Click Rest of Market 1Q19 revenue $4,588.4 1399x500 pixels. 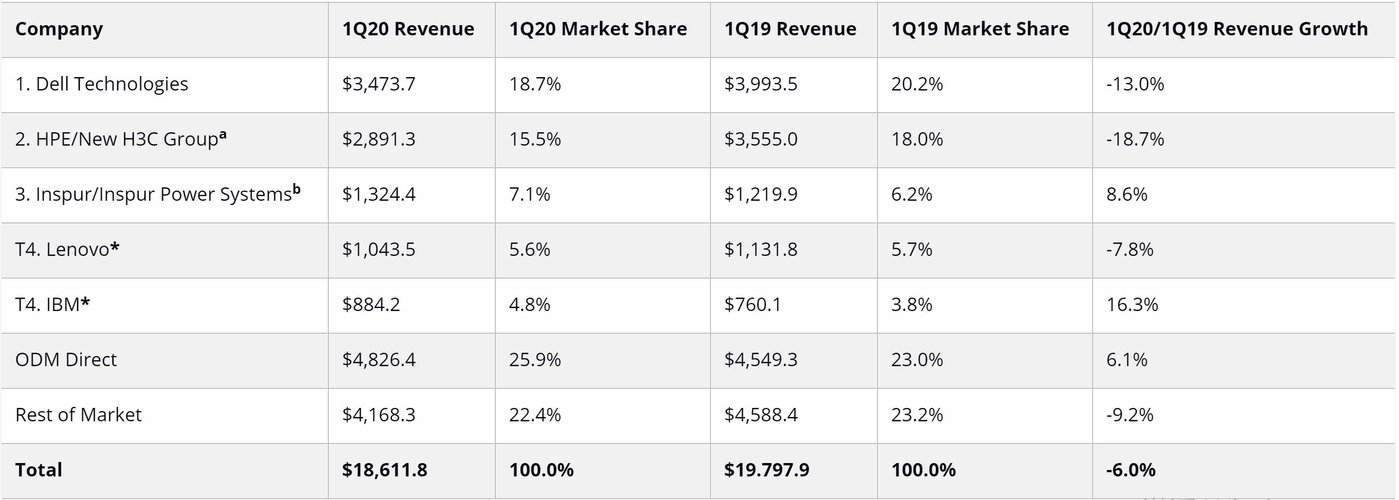click(x=761, y=414)
